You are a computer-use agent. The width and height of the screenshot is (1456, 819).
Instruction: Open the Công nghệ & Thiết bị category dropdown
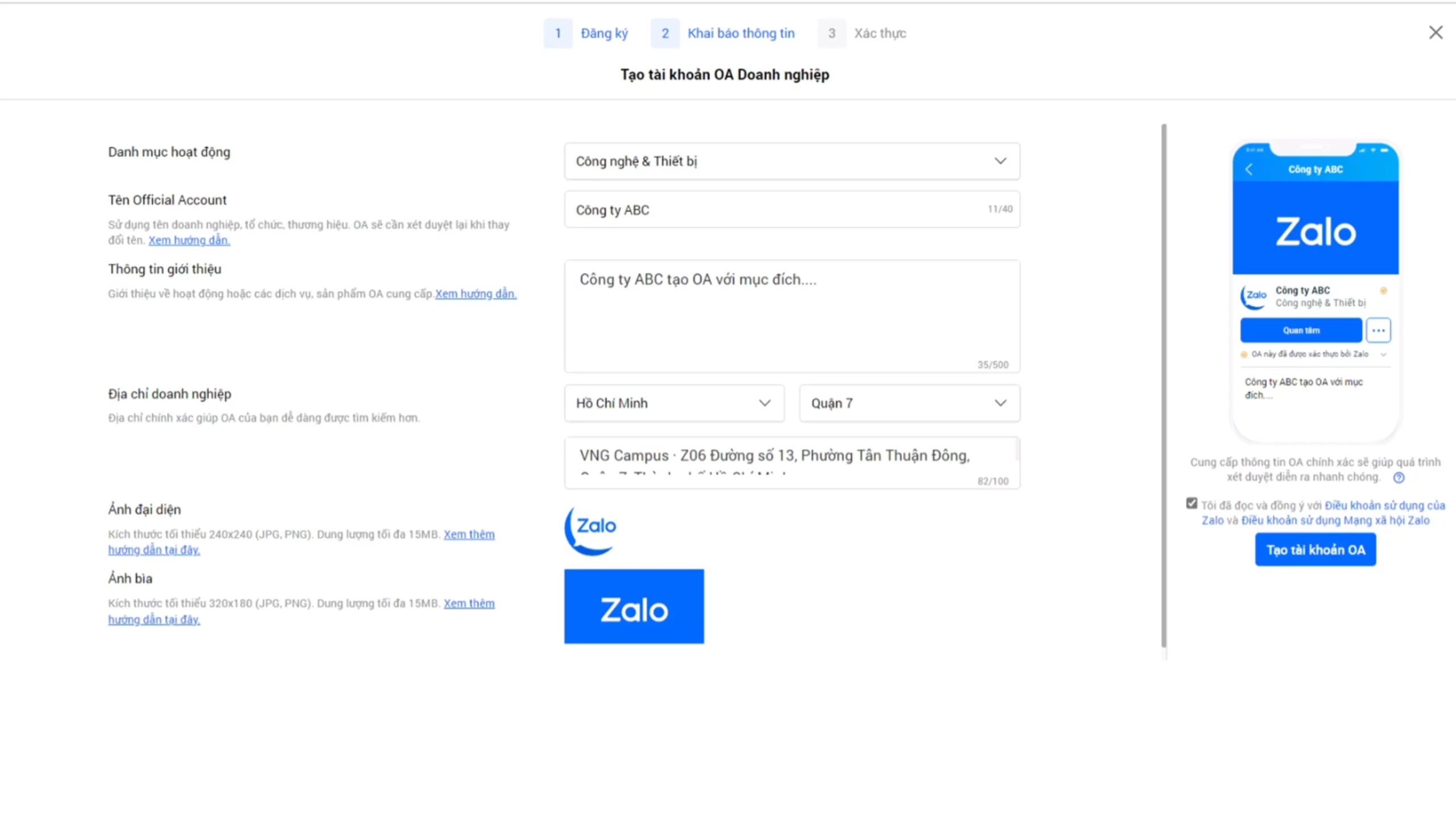coord(792,162)
